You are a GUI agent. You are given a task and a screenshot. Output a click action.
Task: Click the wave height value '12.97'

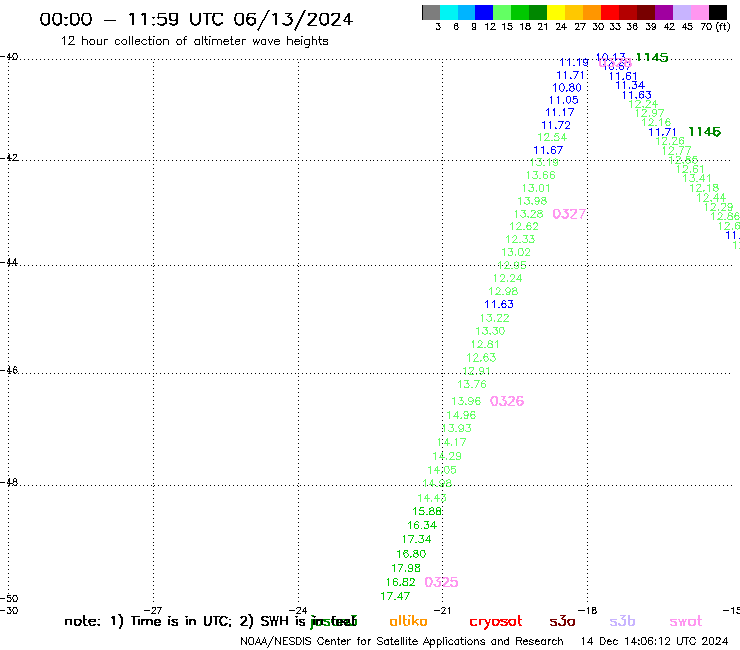pos(649,113)
